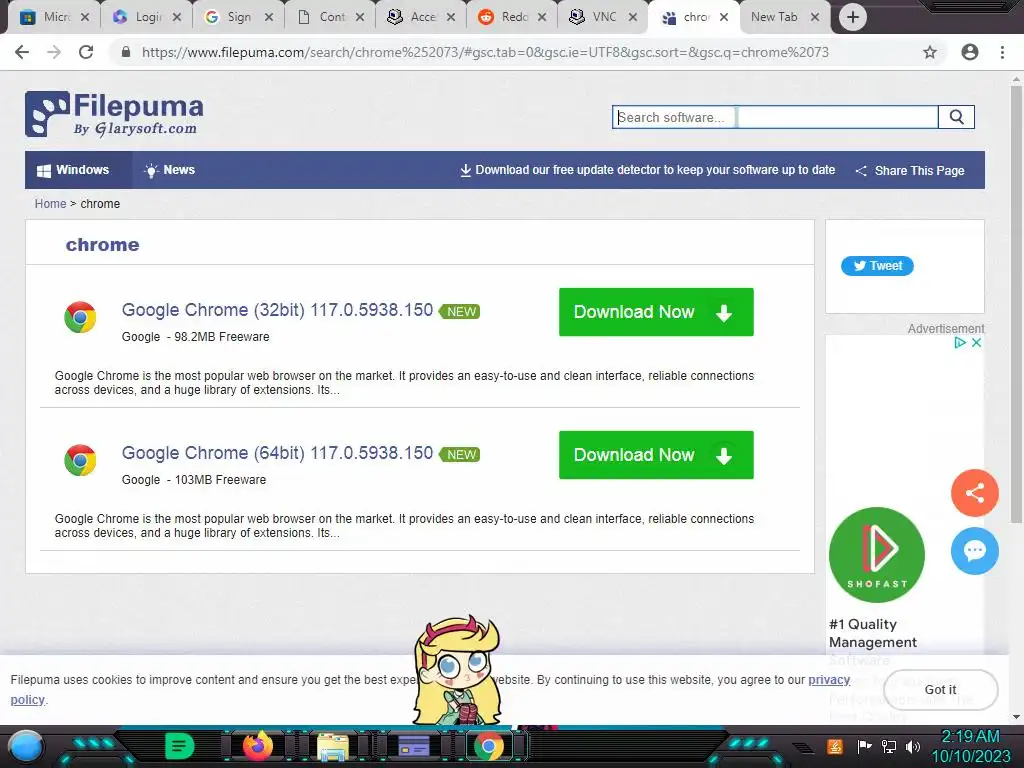The image size is (1024, 768).
Task: Submit search with the magnifier button
Action: [x=956, y=117]
